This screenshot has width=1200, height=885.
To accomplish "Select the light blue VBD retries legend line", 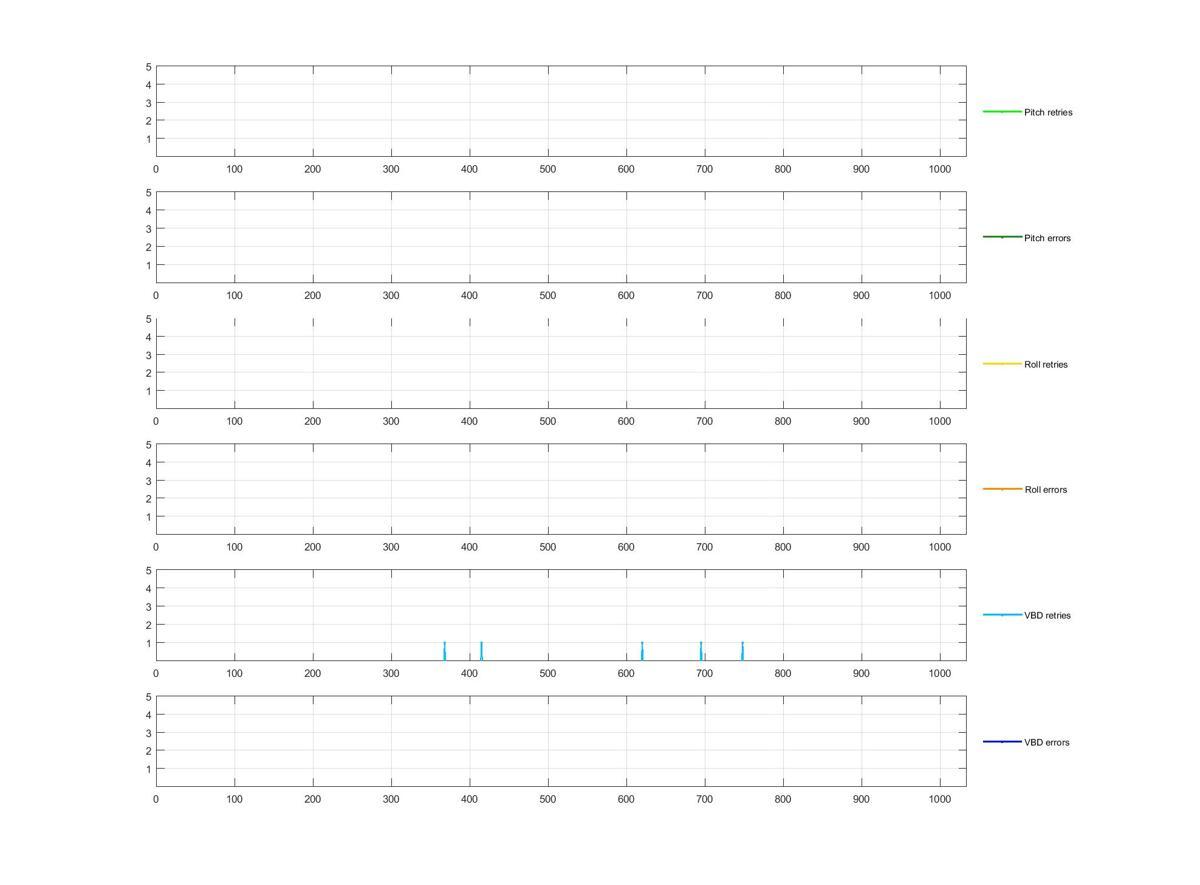I will [1002, 615].
